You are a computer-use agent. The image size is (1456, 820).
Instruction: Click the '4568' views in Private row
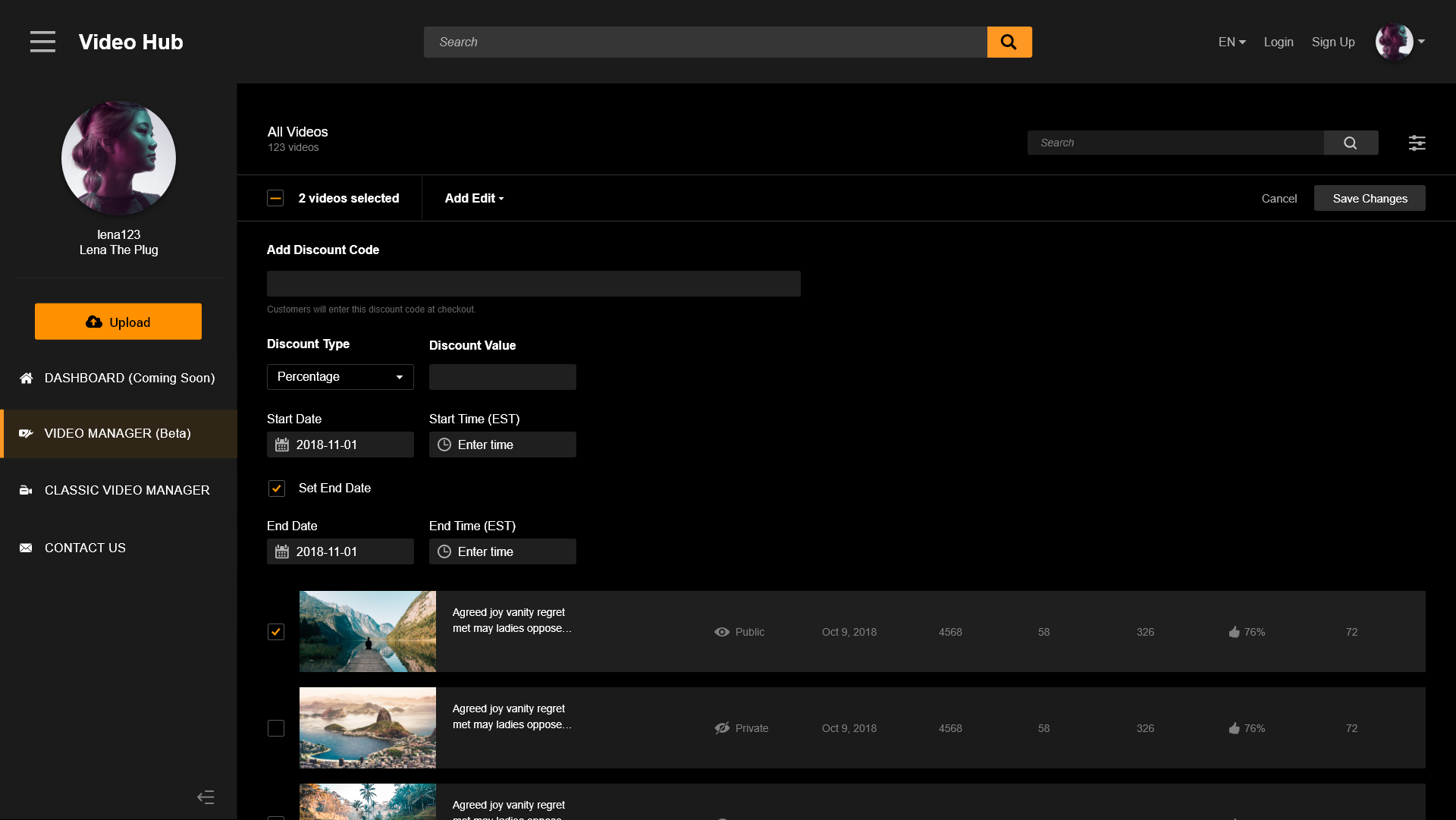tap(950, 728)
